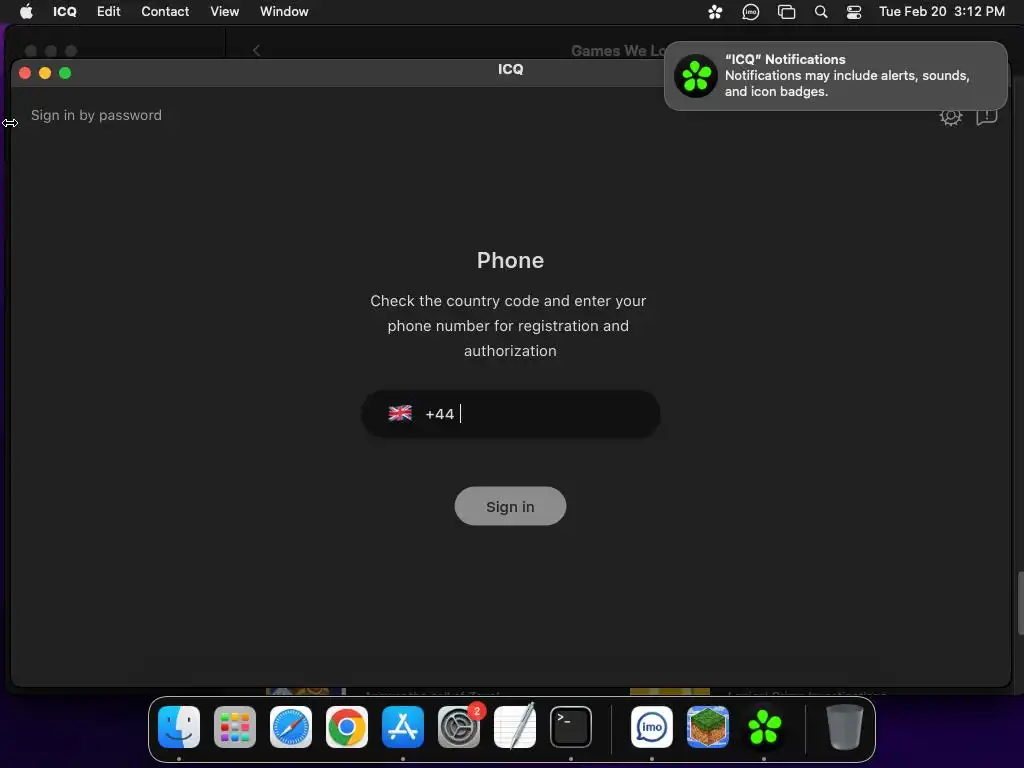Image resolution: width=1024 pixels, height=768 pixels.
Task: Click imo status icon in menu bar
Action: click(x=750, y=12)
